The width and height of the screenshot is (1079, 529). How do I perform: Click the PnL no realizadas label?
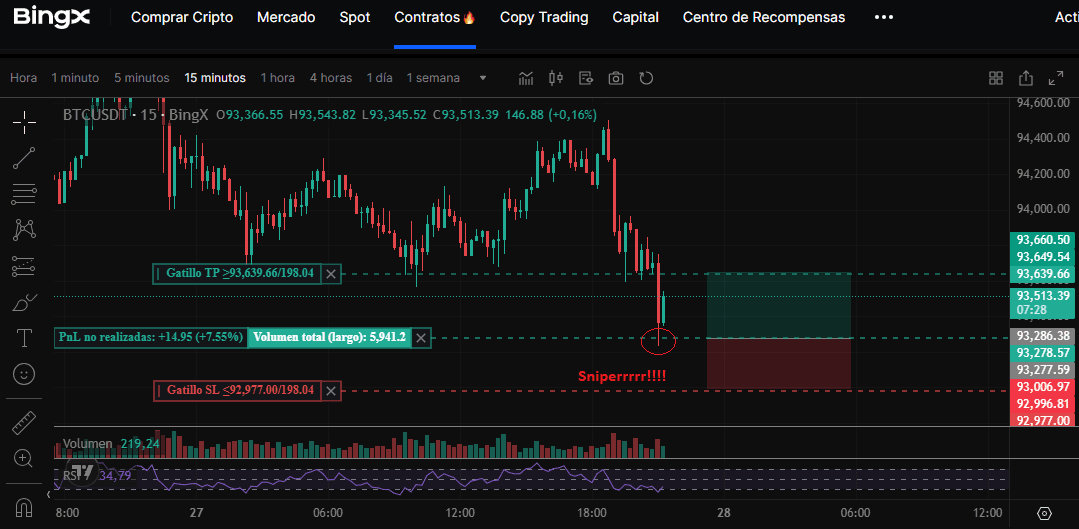tap(151, 338)
